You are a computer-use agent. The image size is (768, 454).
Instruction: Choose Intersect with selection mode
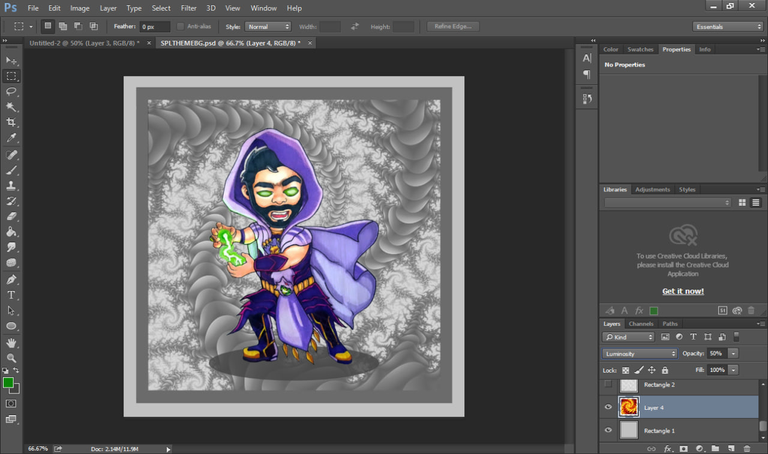[94, 26]
